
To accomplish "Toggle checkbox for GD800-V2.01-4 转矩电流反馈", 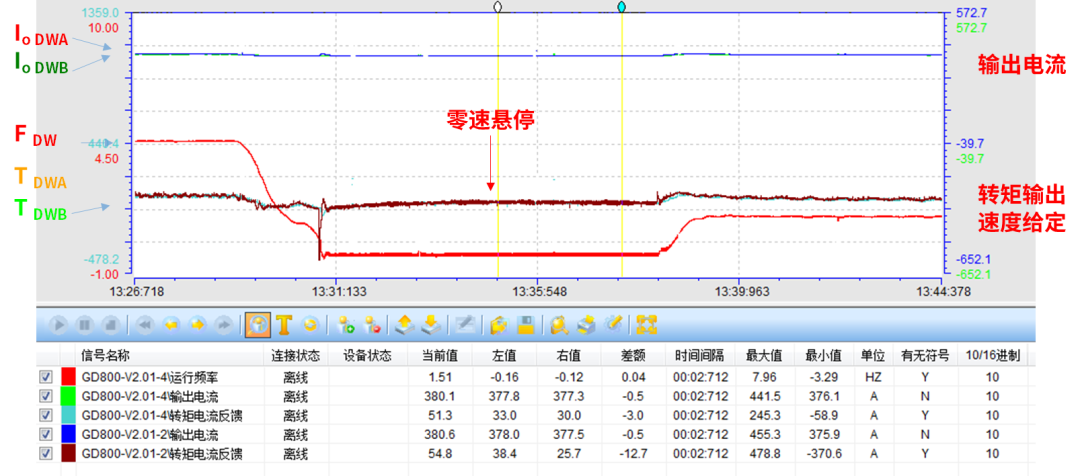I will pos(45,415).
